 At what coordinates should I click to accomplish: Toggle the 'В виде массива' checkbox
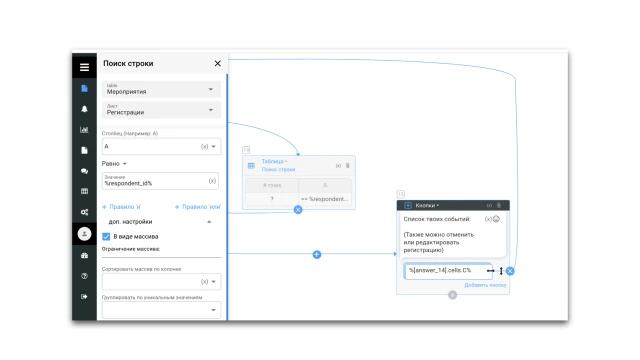coord(106,237)
